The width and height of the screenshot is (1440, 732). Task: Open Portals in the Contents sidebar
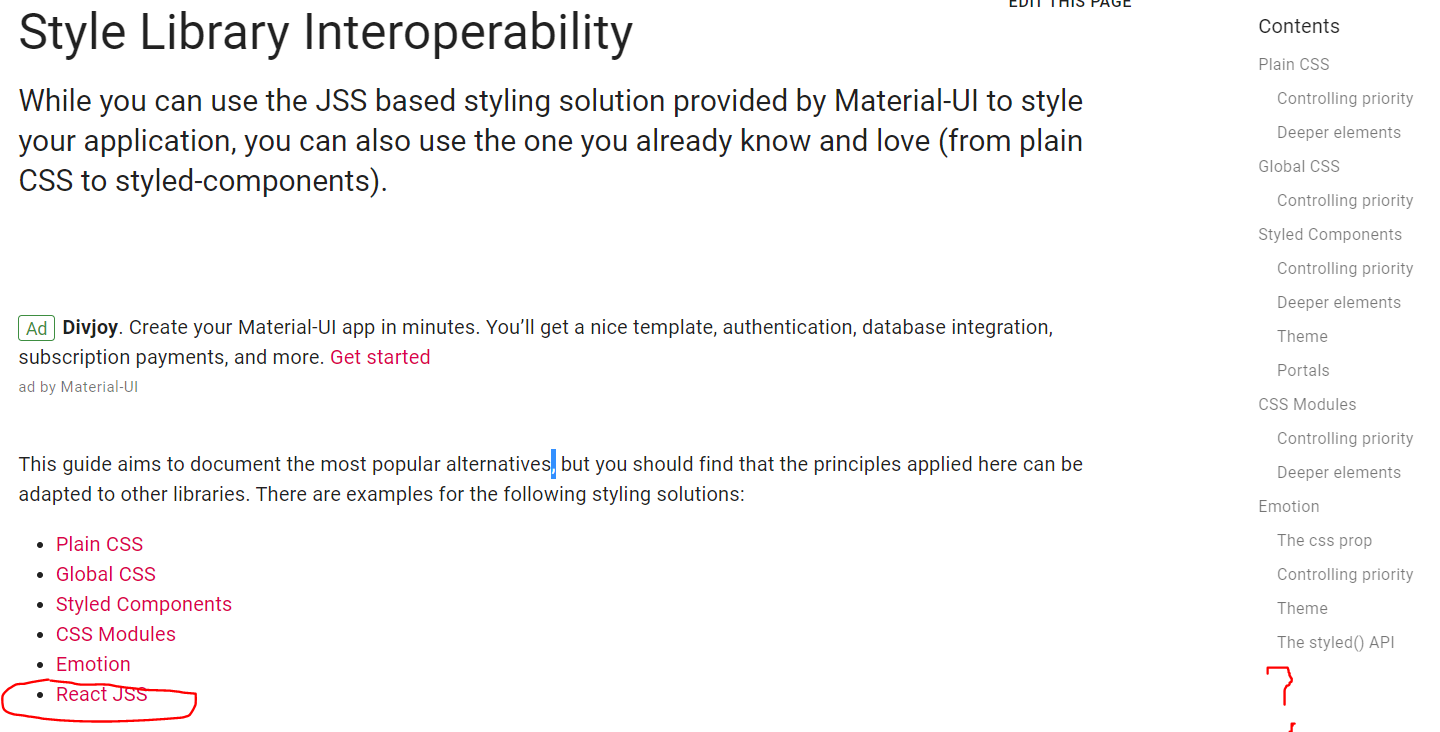[x=1303, y=370]
